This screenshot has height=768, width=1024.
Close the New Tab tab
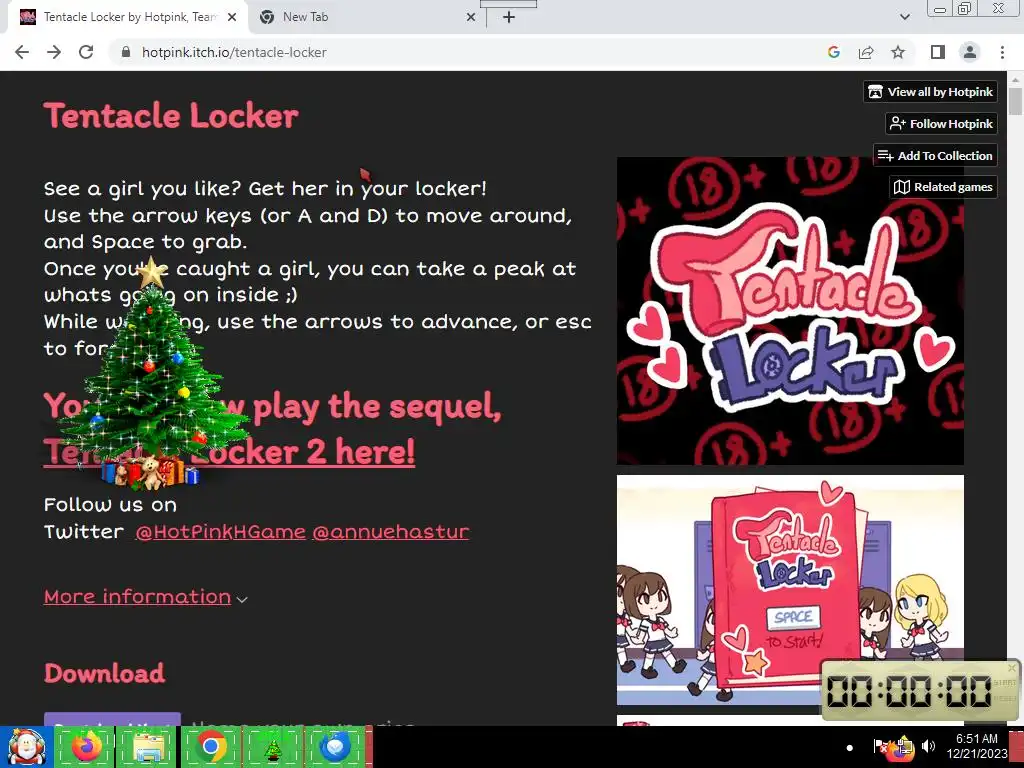coord(471,18)
